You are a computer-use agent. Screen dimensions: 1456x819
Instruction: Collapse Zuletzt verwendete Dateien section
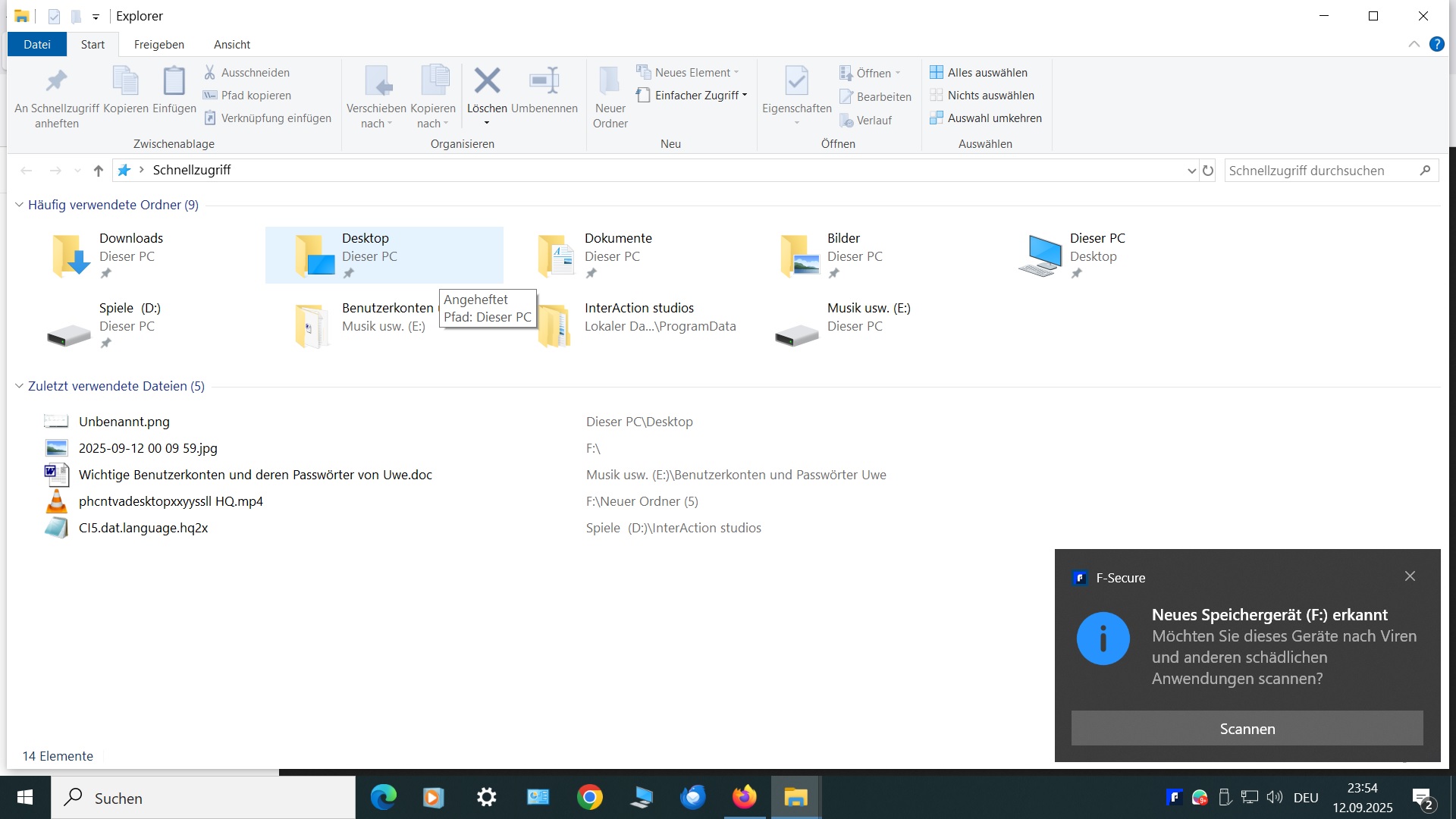[x=19, y=386]
